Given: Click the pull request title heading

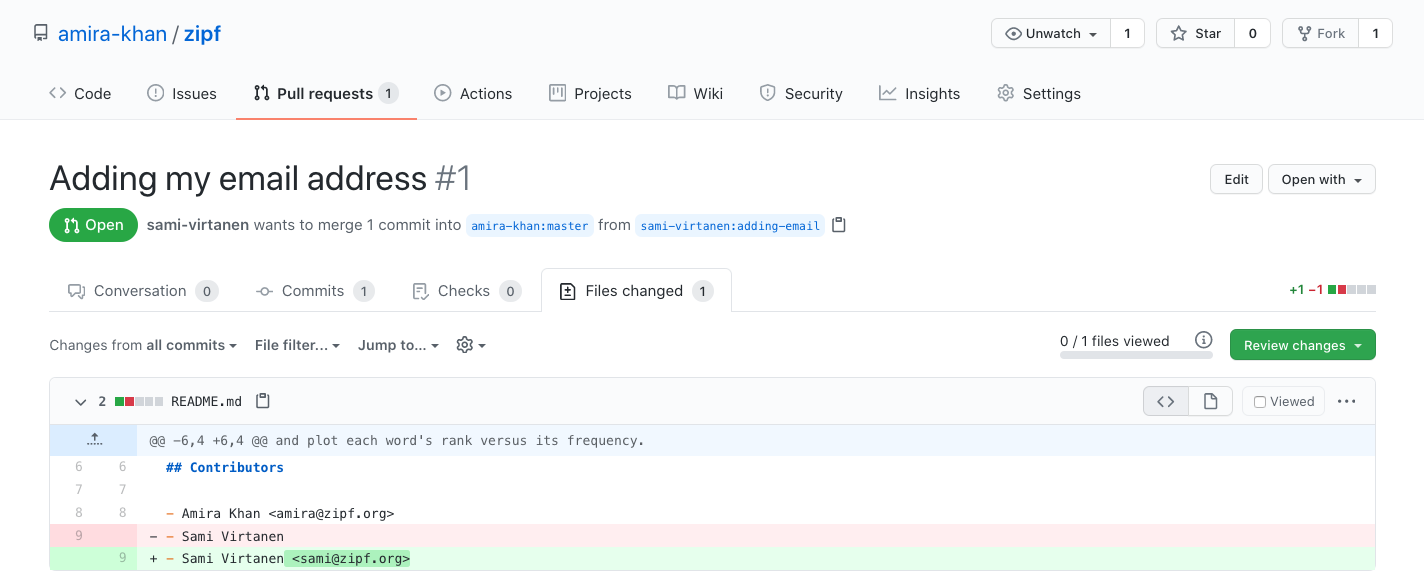Looking at the screenshot, I should pos(260,179).
